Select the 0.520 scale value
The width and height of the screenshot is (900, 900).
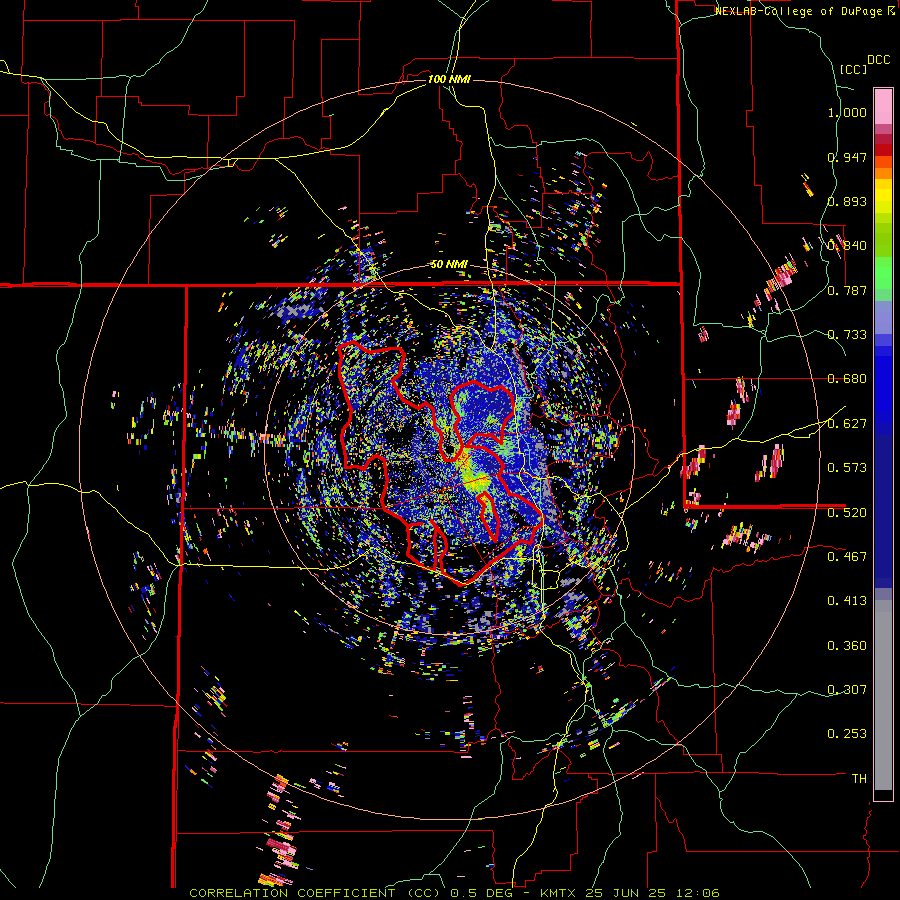pyautogui.click(x=847, y=513)
